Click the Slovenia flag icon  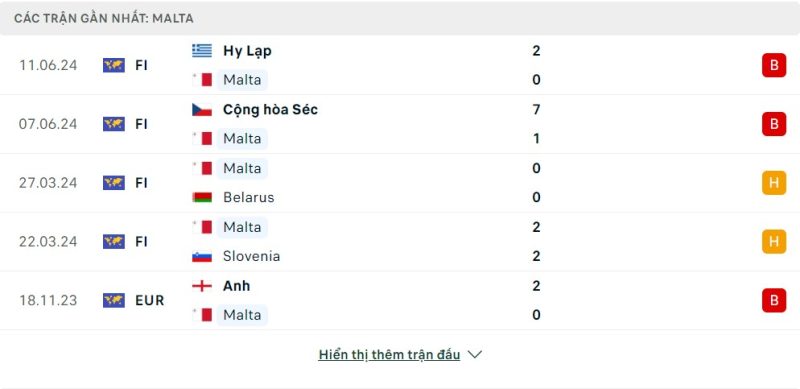click(x=202, y=256)
